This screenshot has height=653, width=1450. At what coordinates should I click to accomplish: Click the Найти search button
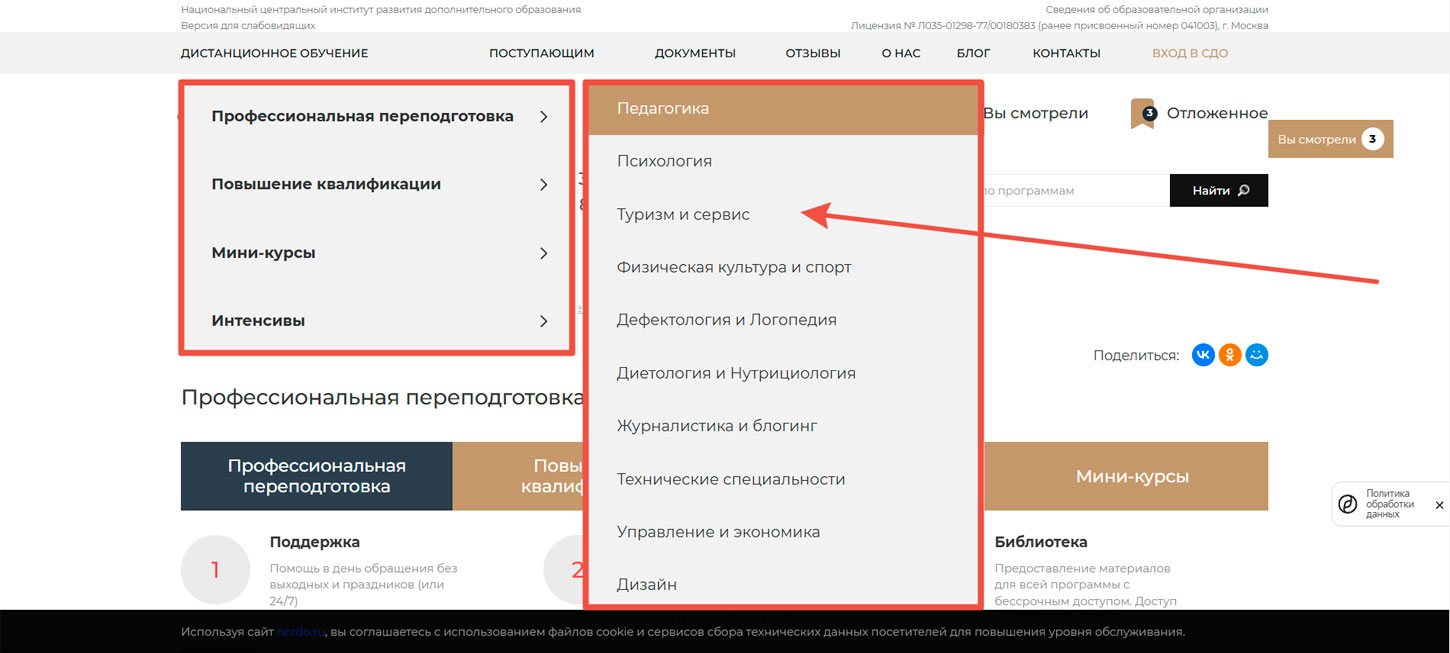coord(1219,190)
